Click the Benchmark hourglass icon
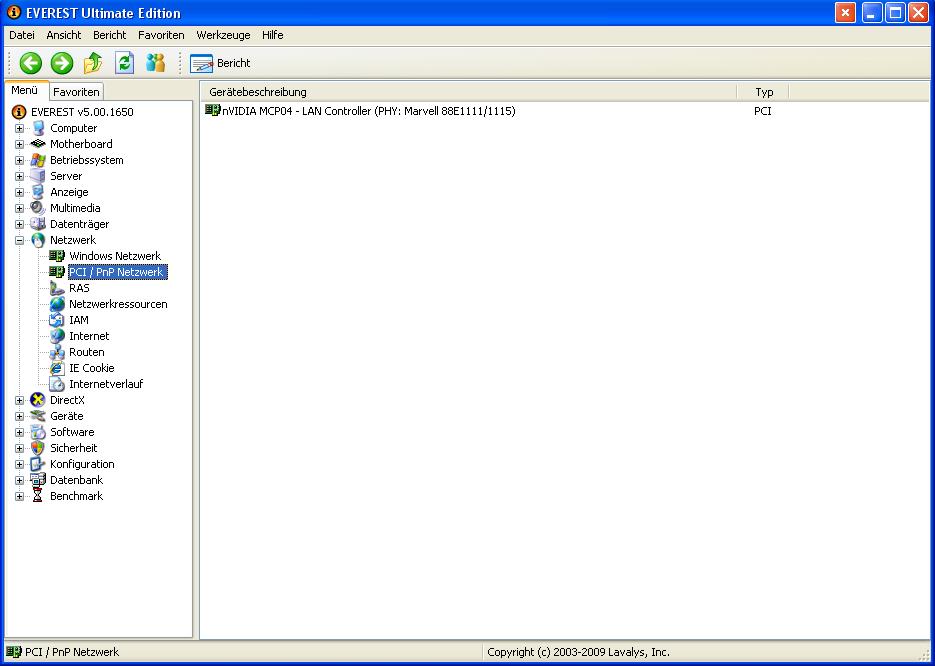 (x=38, y=496)
